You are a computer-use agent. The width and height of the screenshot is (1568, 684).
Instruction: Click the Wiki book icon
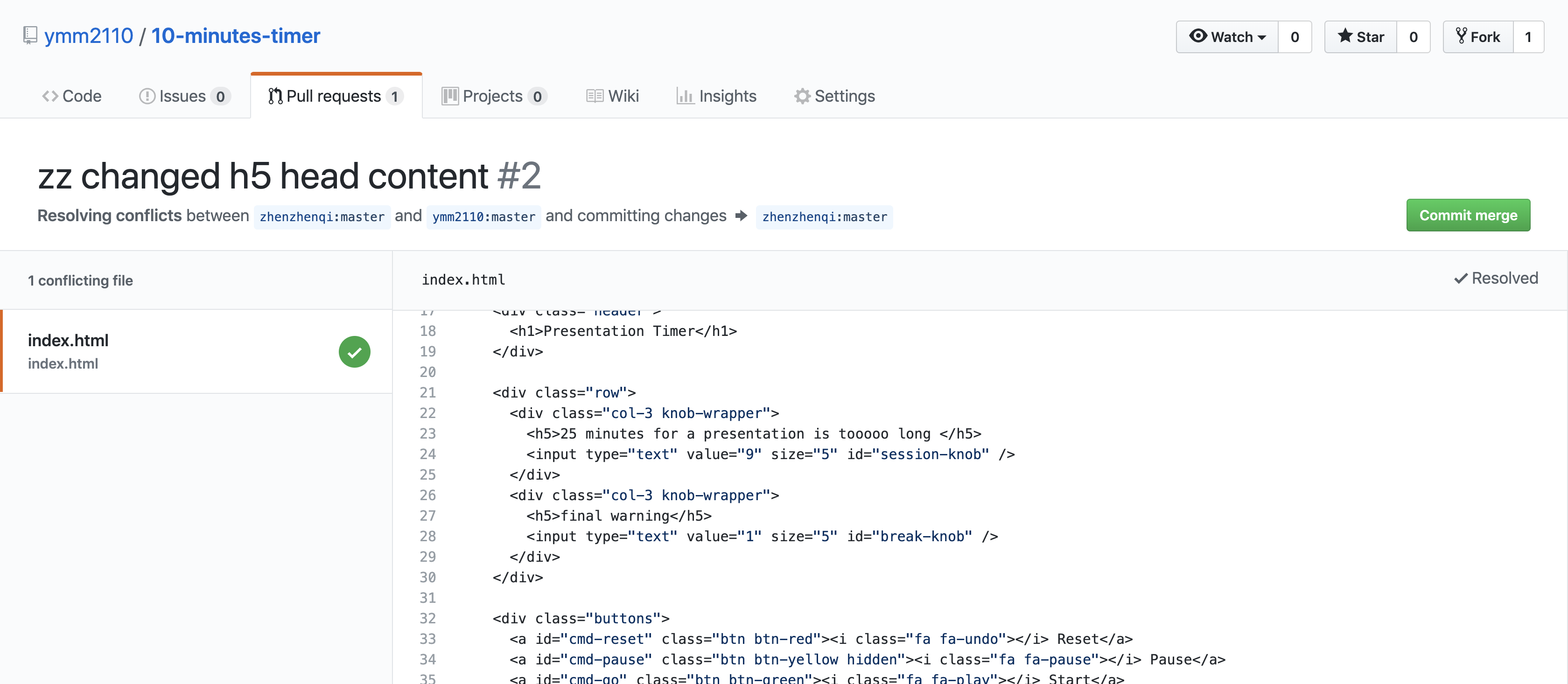coord(595,96)
